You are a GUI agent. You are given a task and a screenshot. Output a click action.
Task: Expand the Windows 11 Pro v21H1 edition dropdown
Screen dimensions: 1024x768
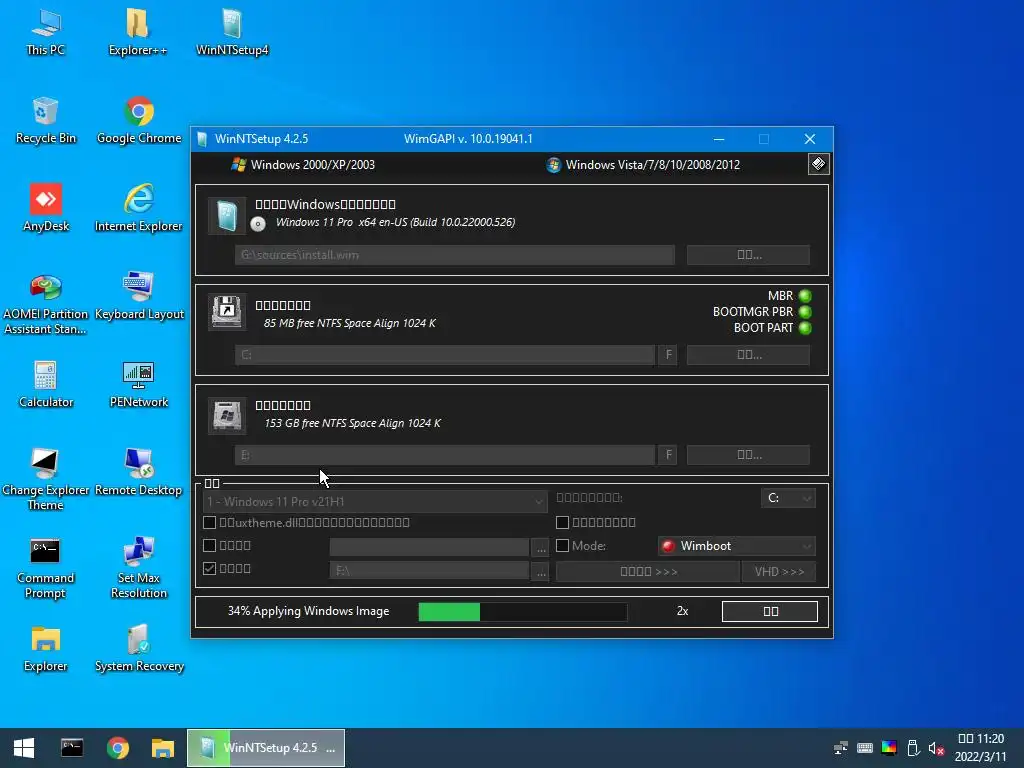point(375,502)
